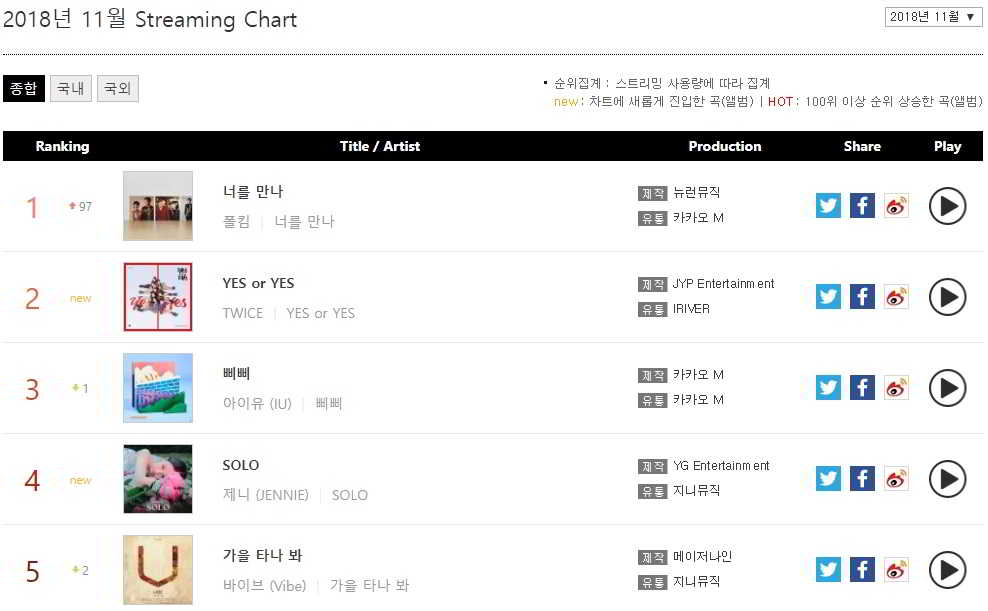The image size is (988, 611).
Task: Switch to the 국외 chart tab
Action: 117,88
